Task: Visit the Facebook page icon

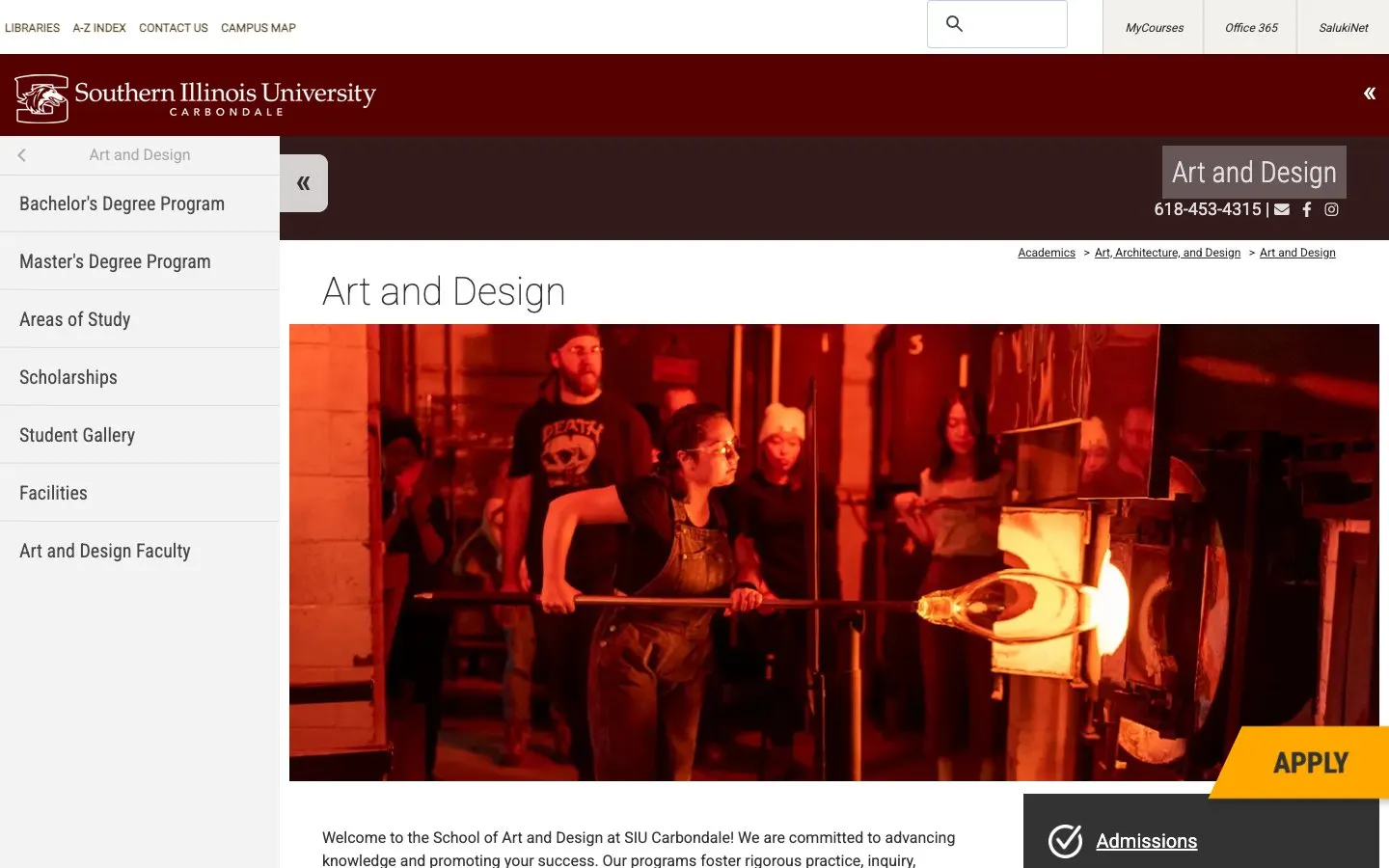Action: (1307, 209)
